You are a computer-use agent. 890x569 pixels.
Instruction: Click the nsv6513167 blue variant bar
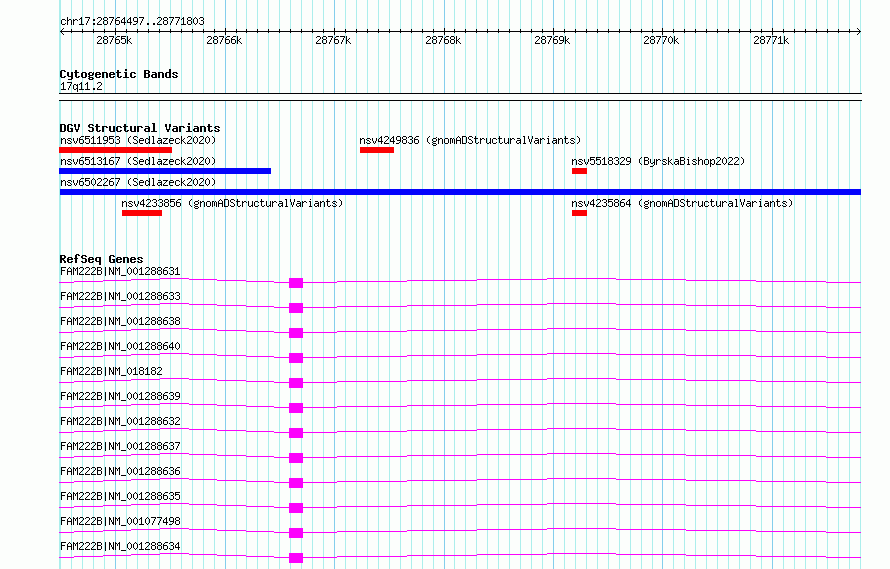click(x=165, y=171)
